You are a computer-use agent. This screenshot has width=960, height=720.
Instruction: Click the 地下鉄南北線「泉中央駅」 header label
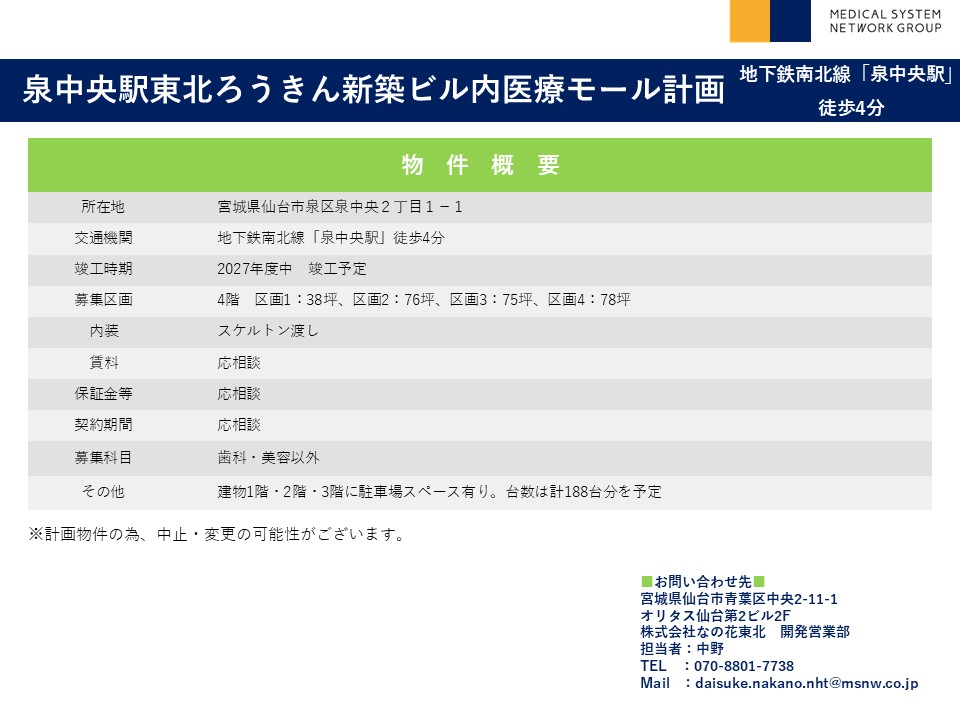point(844,75)
